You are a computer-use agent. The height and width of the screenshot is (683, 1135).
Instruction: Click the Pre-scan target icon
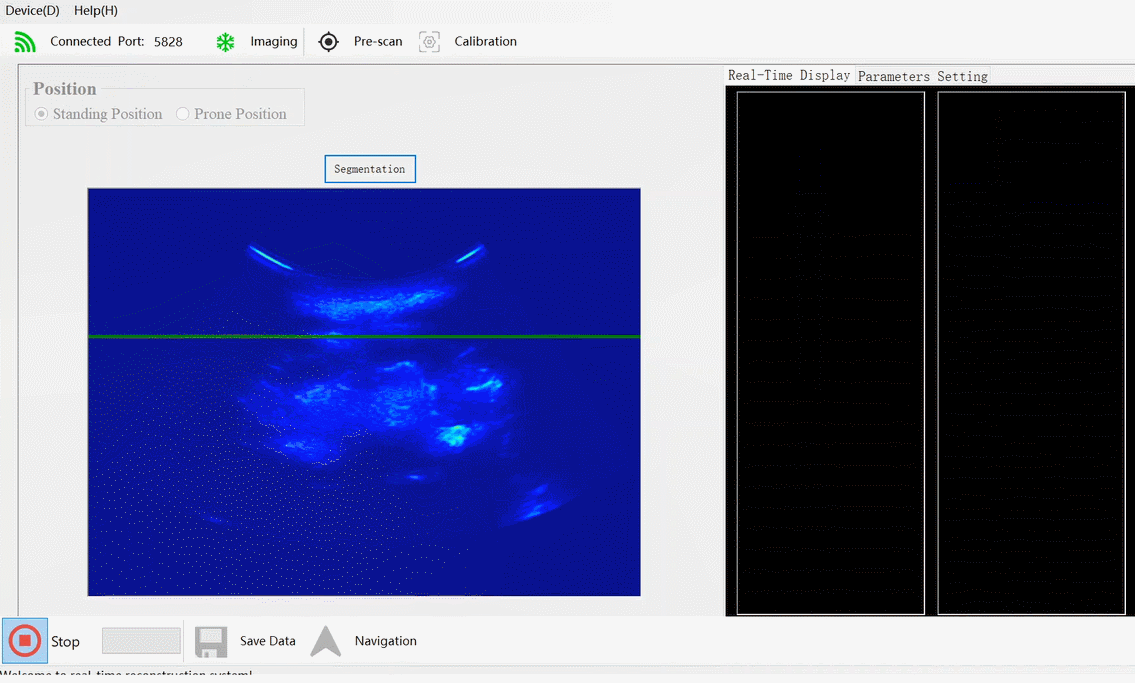coord(329,42)
